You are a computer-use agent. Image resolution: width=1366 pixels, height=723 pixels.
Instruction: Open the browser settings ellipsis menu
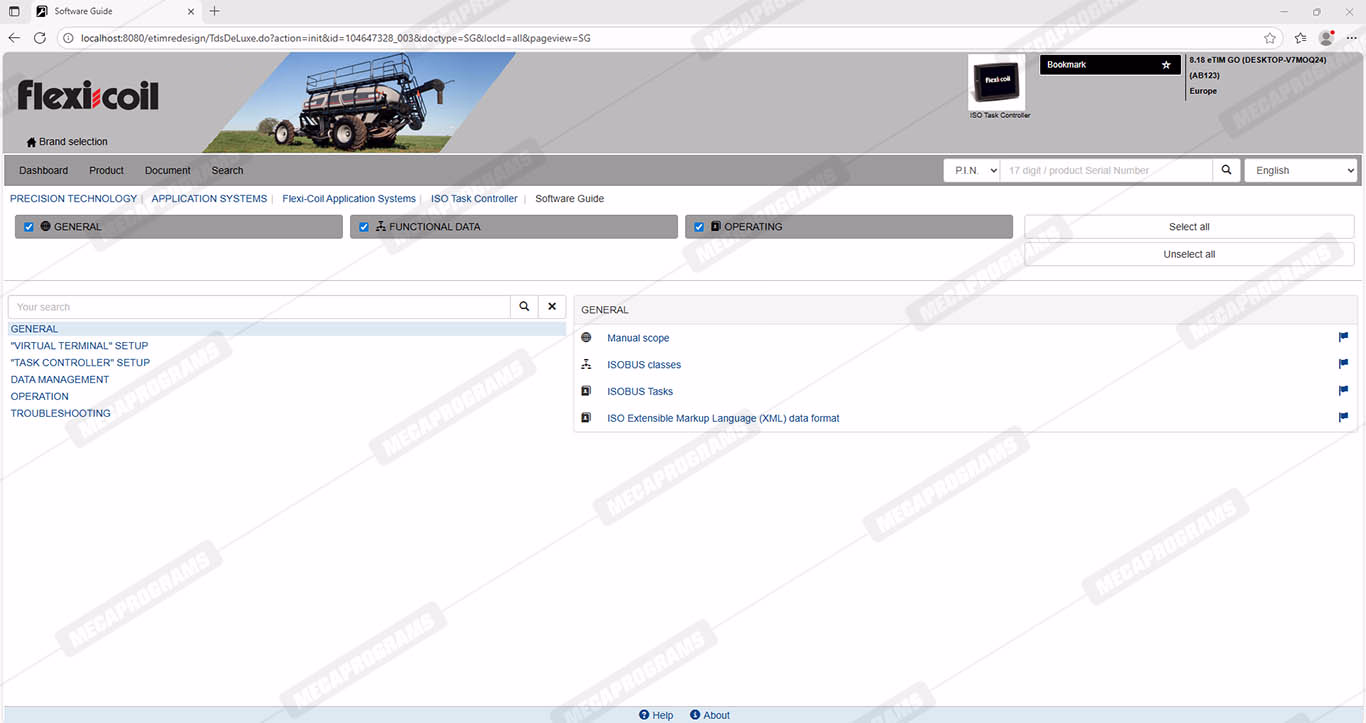[1351, 38]
